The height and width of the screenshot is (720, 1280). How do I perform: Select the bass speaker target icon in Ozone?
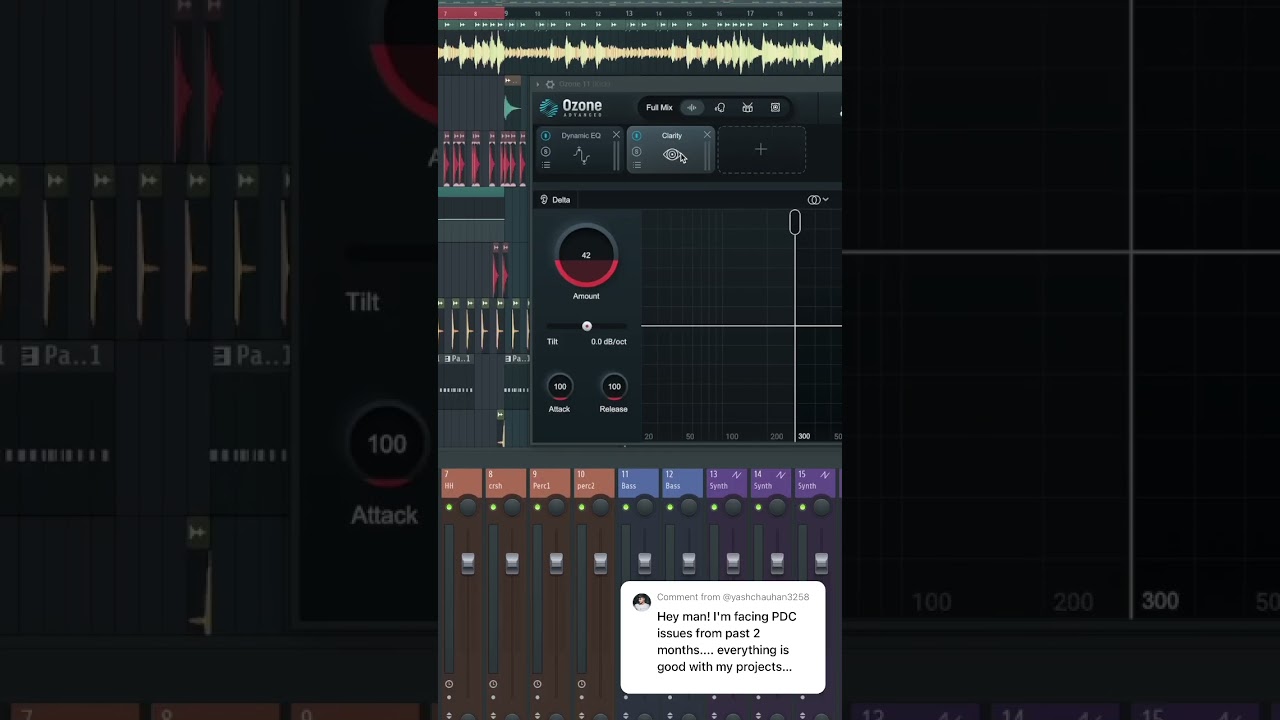click(x=775, y=108)
